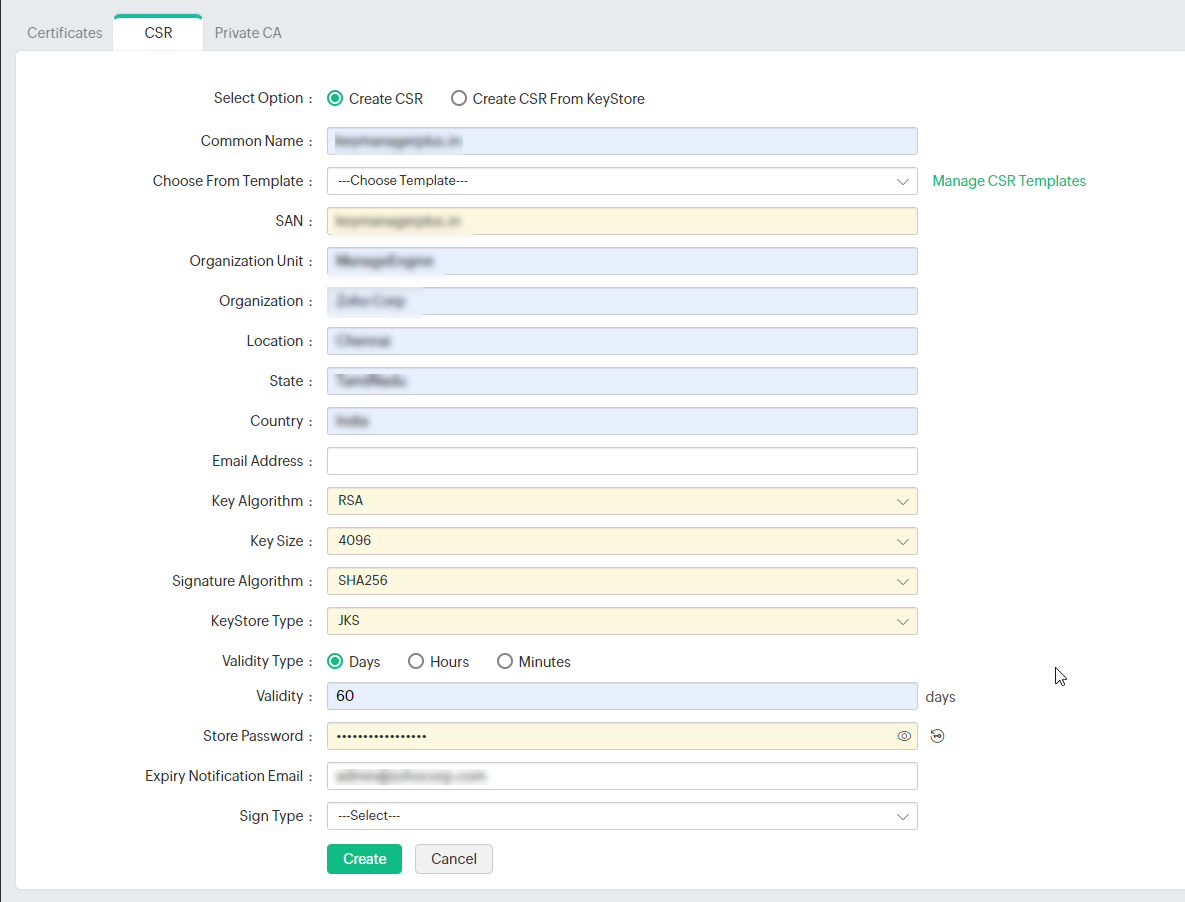Focus the Organization Unit field

622,261
